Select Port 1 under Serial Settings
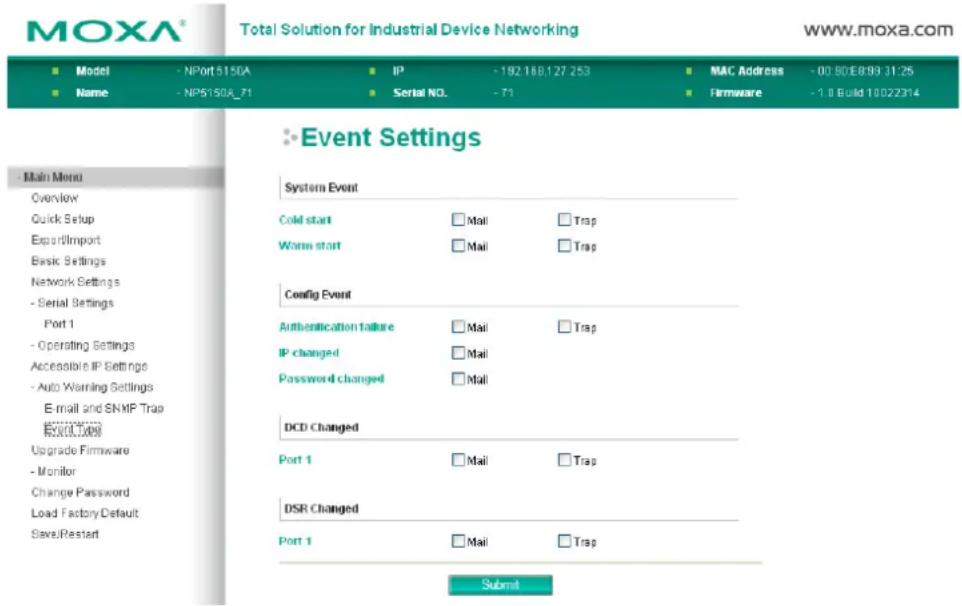 59,324
